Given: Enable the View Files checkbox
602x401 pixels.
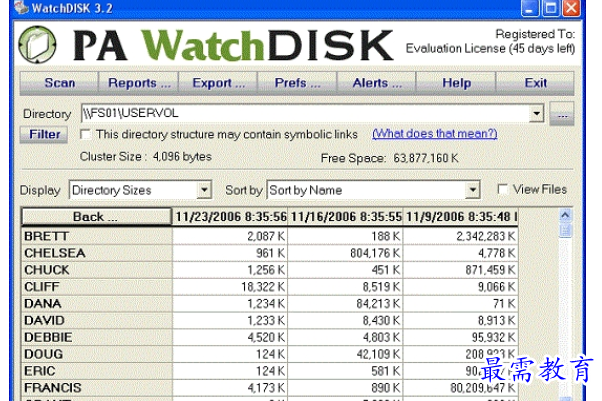Looking at the screenshot, I should pyautogui.click(x=502, y=189).
